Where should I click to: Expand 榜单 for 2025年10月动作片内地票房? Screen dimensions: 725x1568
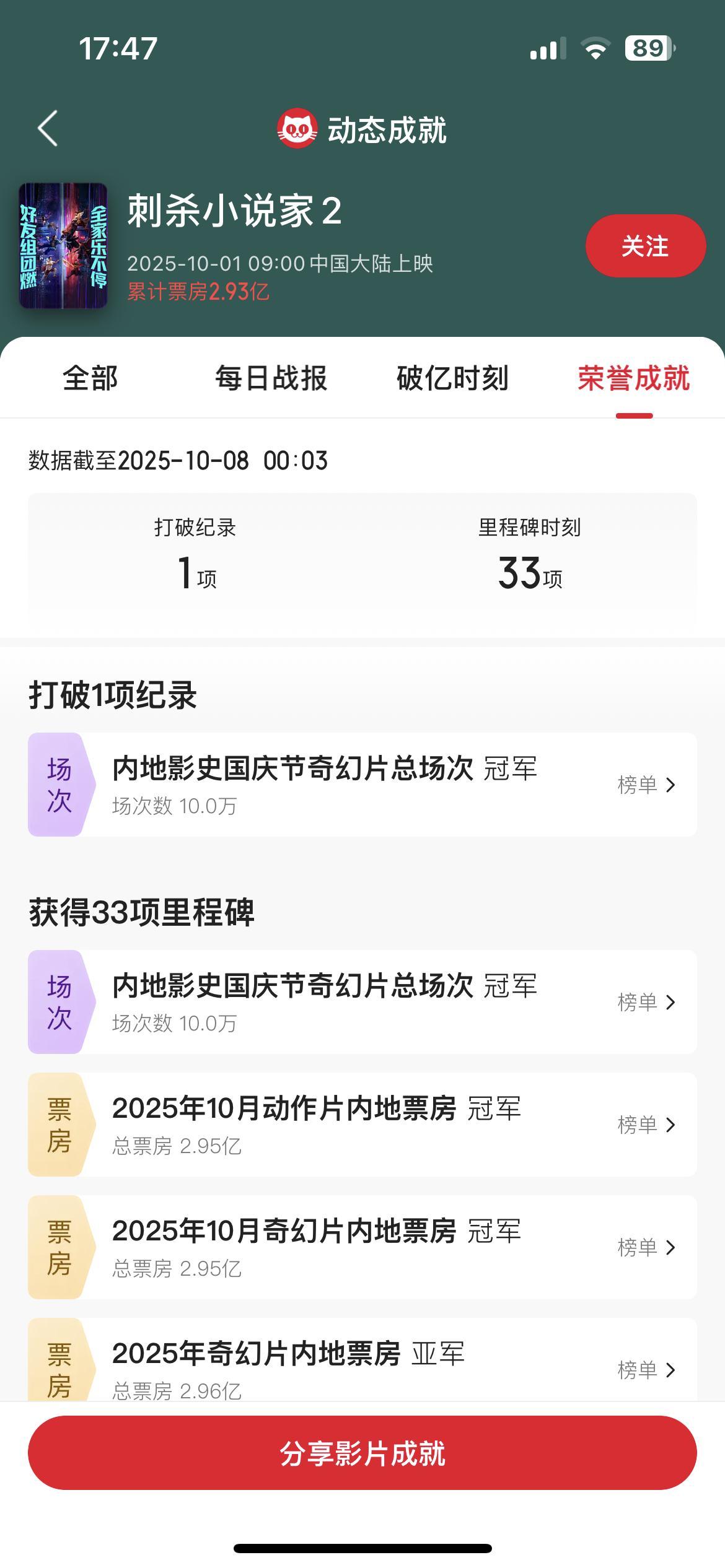pyautogui.click(x=646, y=1125)
